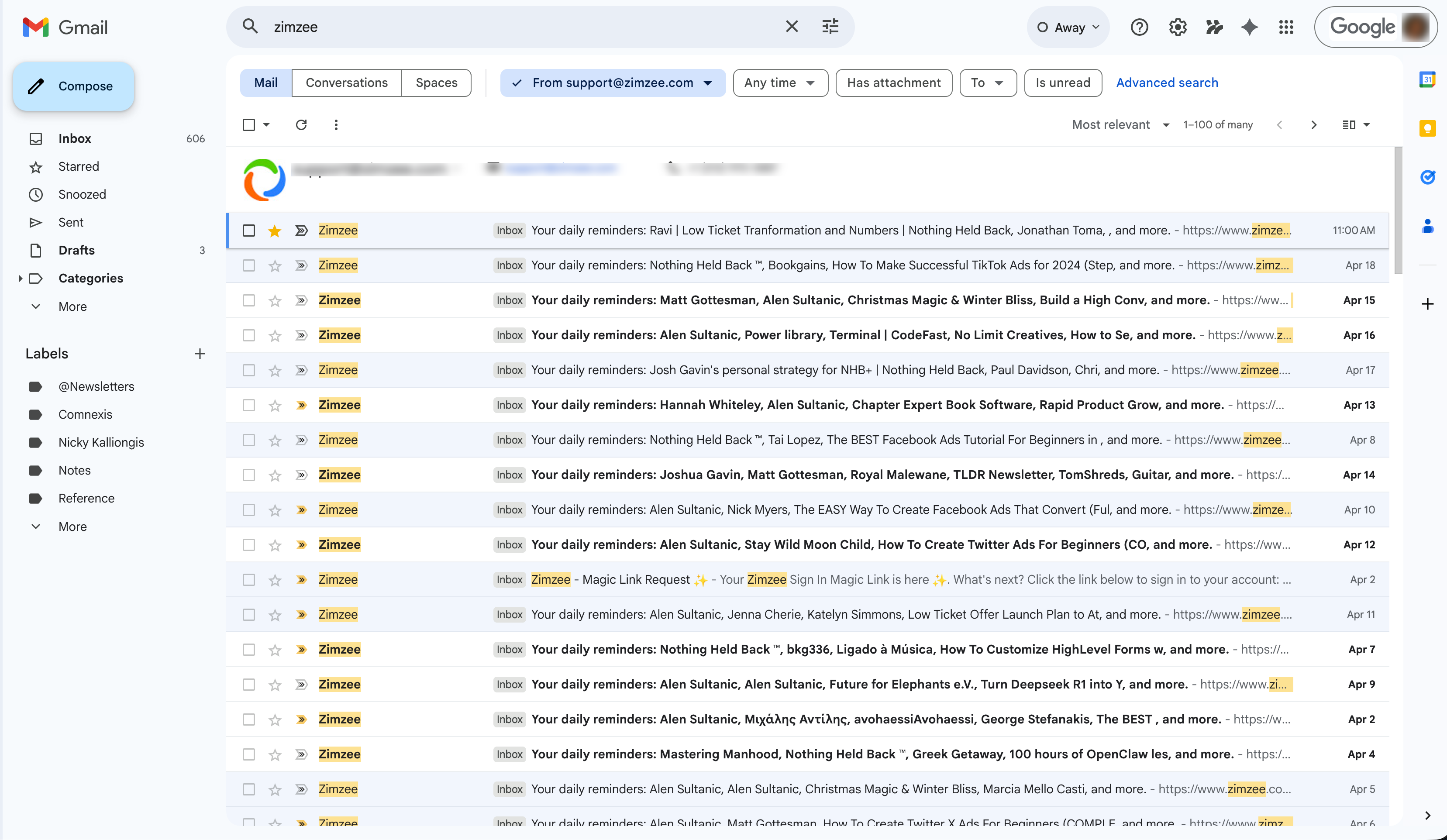The width and height of the screenshot is (1447, 840).
Task: Star the Apr 18 Zimzee email
Action: coord(275,266)
